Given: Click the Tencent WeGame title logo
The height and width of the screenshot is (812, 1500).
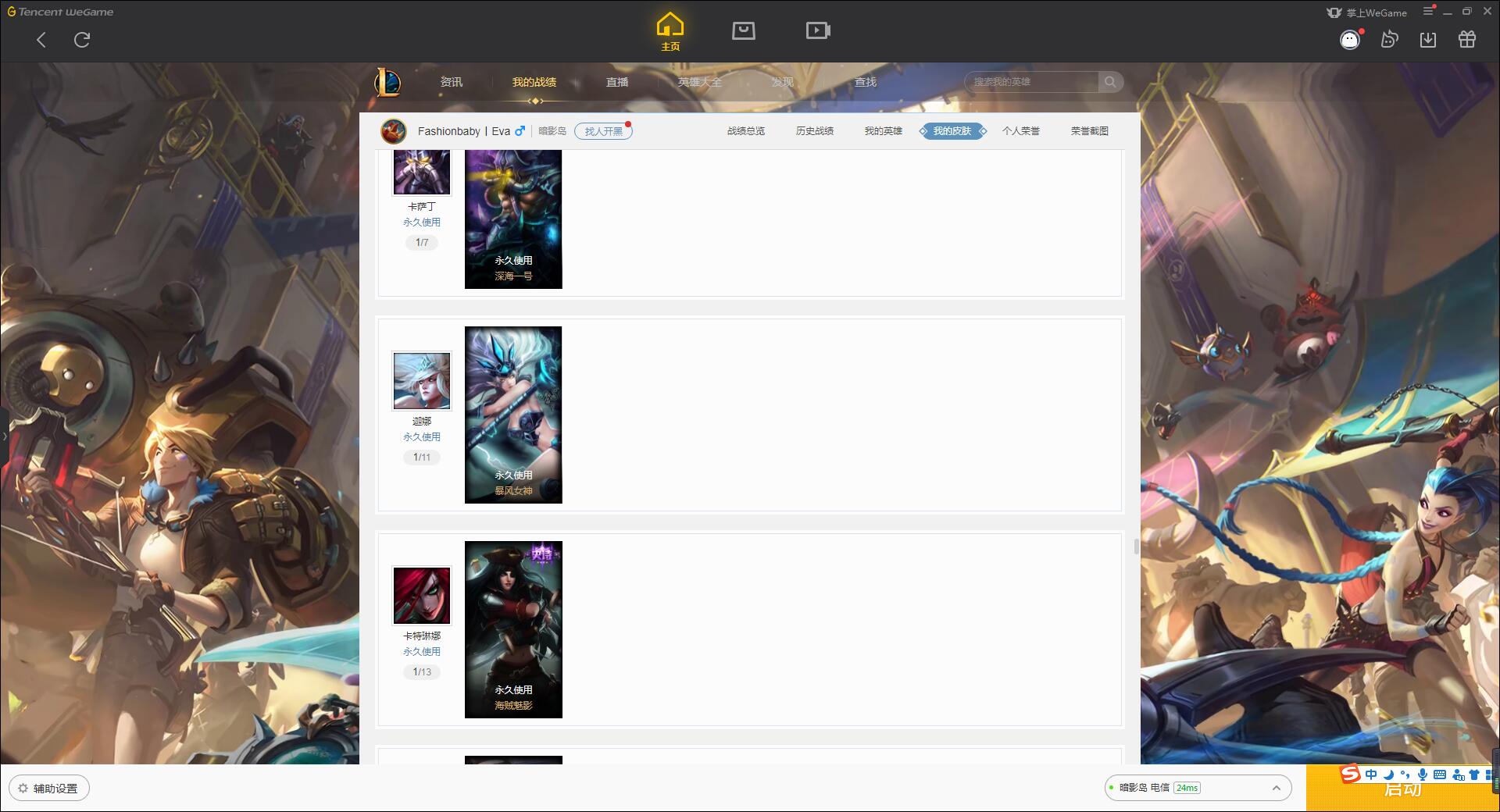Looking at the screenshot, I should 60,12.
